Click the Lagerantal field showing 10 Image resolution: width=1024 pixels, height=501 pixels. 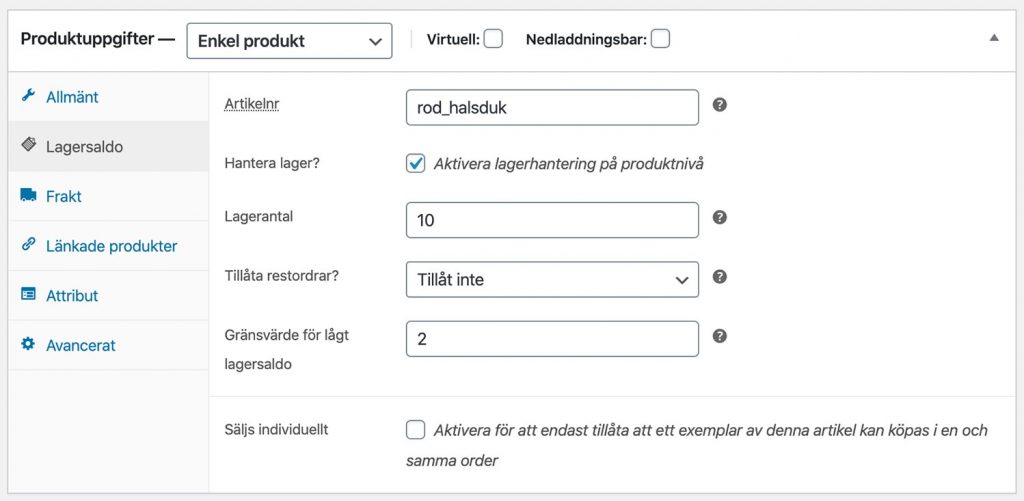click(x=552, y=220)
